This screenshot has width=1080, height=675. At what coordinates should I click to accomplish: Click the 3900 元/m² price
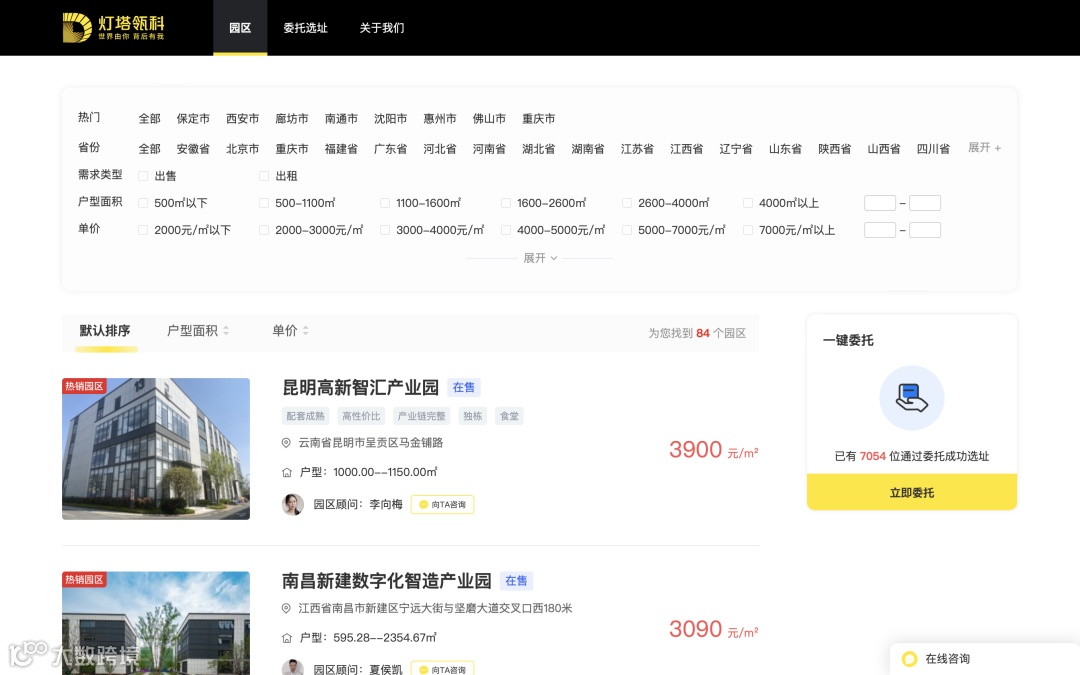point(714,450)
